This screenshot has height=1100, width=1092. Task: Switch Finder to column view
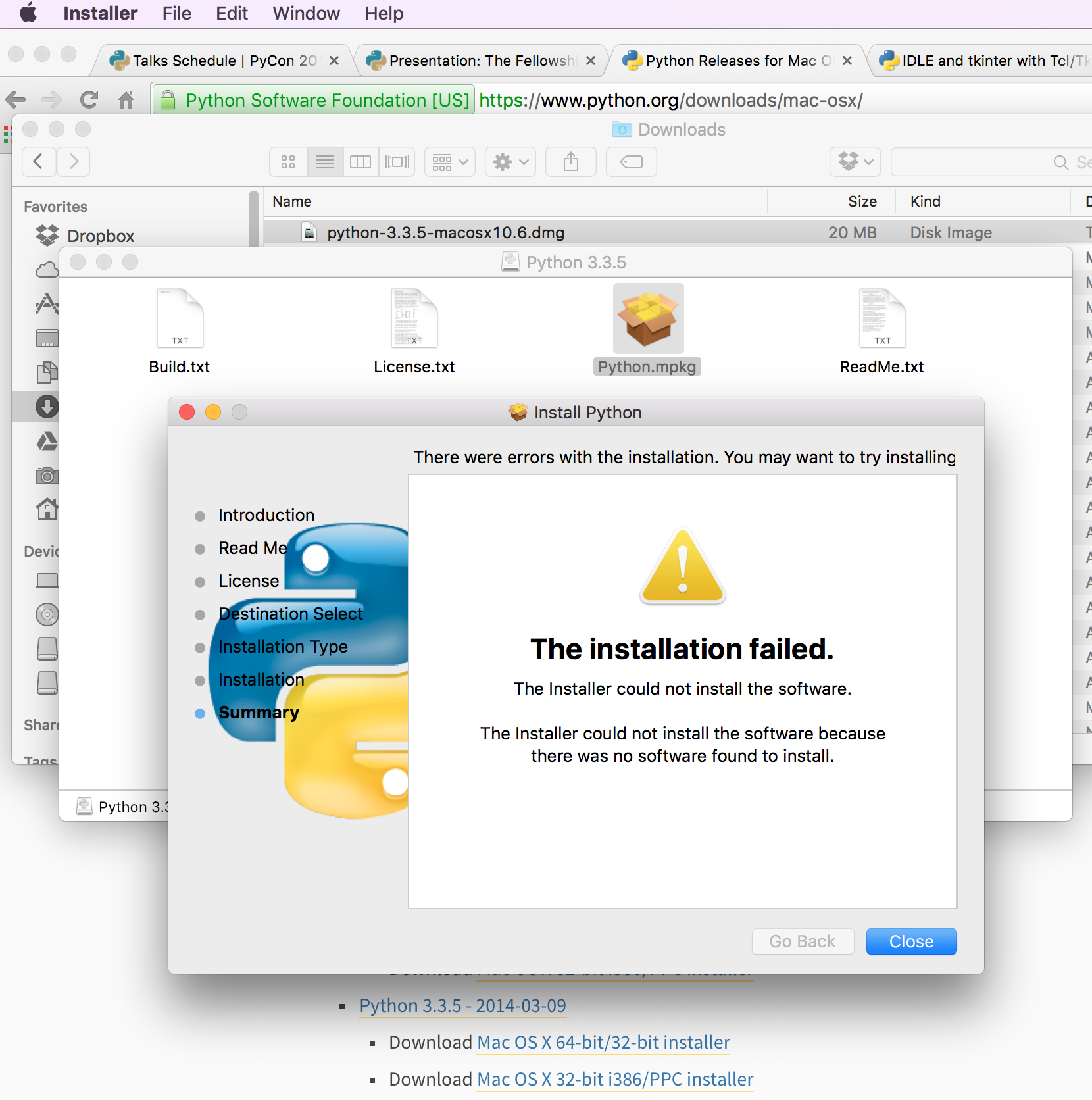360,162
